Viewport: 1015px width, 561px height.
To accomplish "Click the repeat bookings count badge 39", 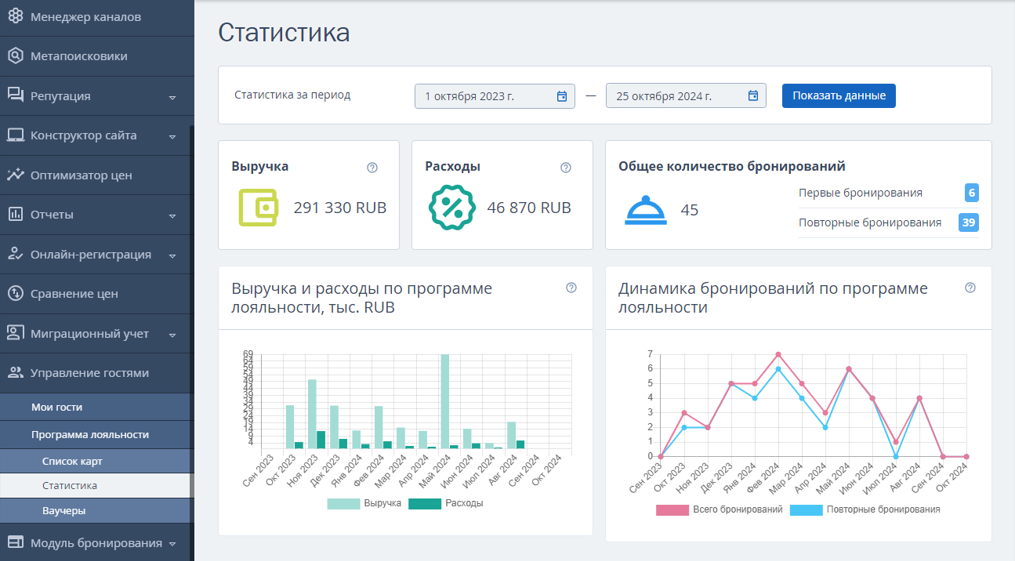I will pos(968,223).
